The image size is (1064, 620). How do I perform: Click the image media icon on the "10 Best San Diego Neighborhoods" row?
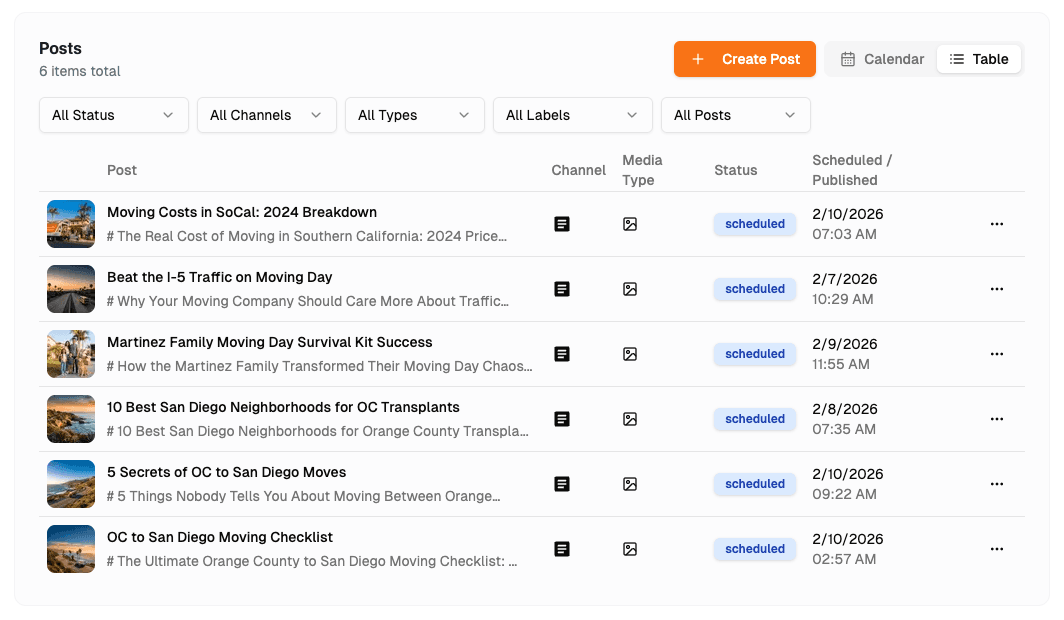pos(630,419)
